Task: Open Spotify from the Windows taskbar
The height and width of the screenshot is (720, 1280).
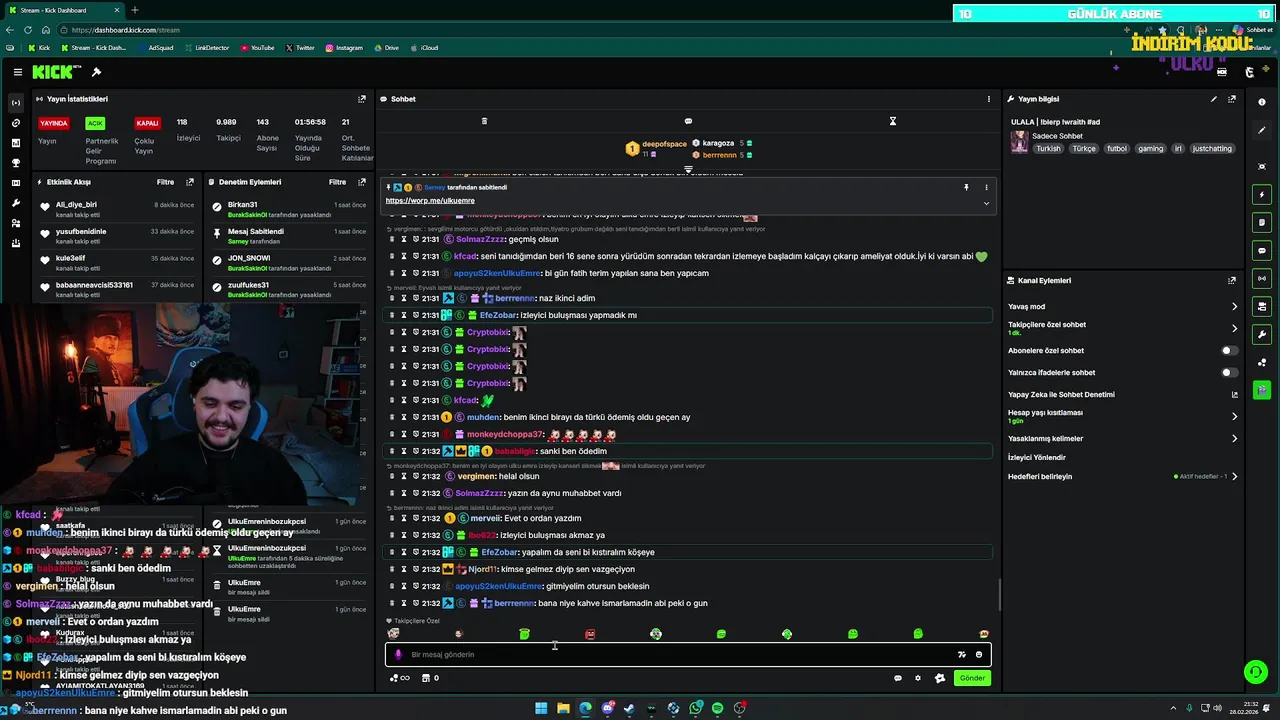Action: tap(717, 708)
